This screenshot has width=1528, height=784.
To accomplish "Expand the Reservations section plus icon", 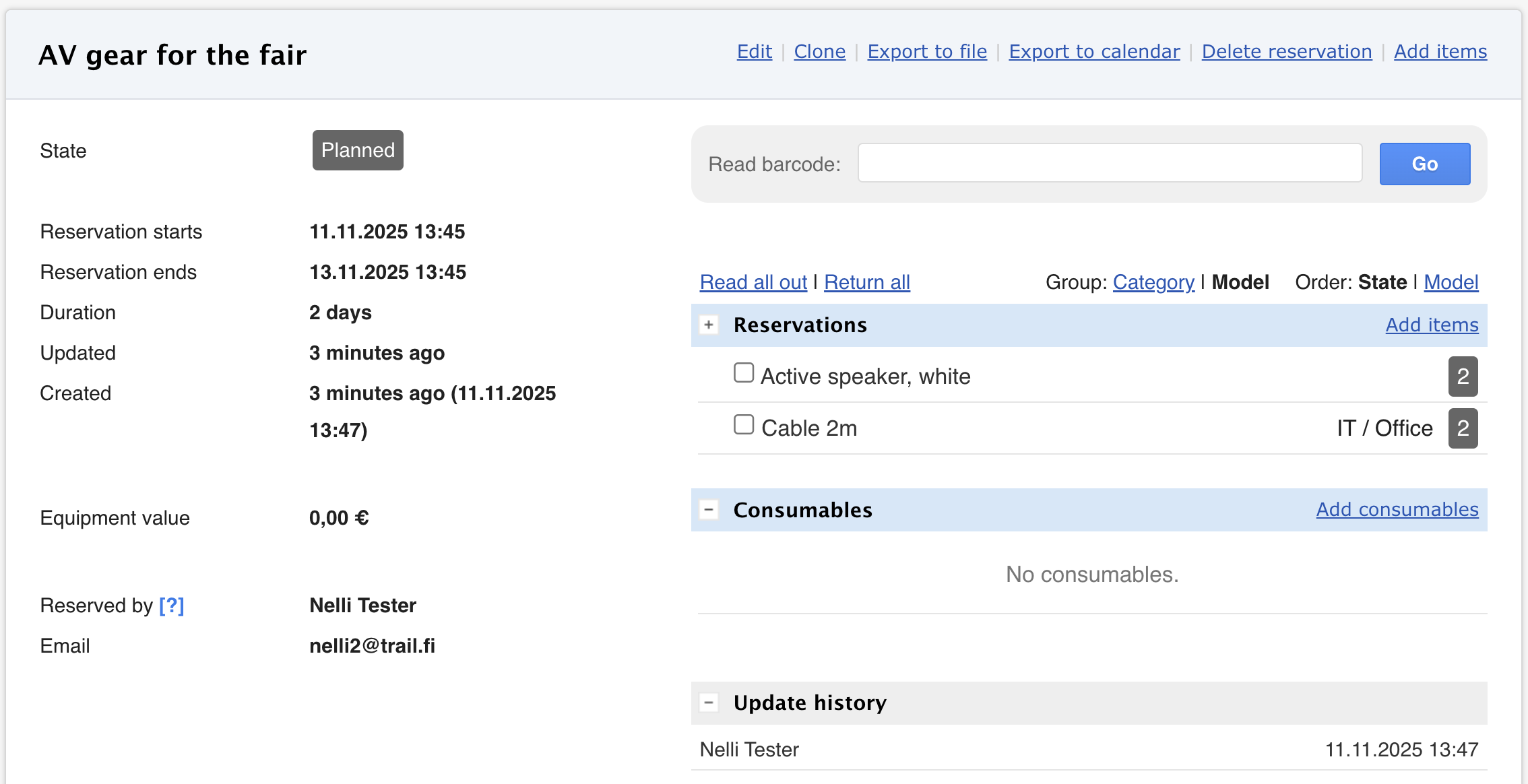I will pos(709,325).
